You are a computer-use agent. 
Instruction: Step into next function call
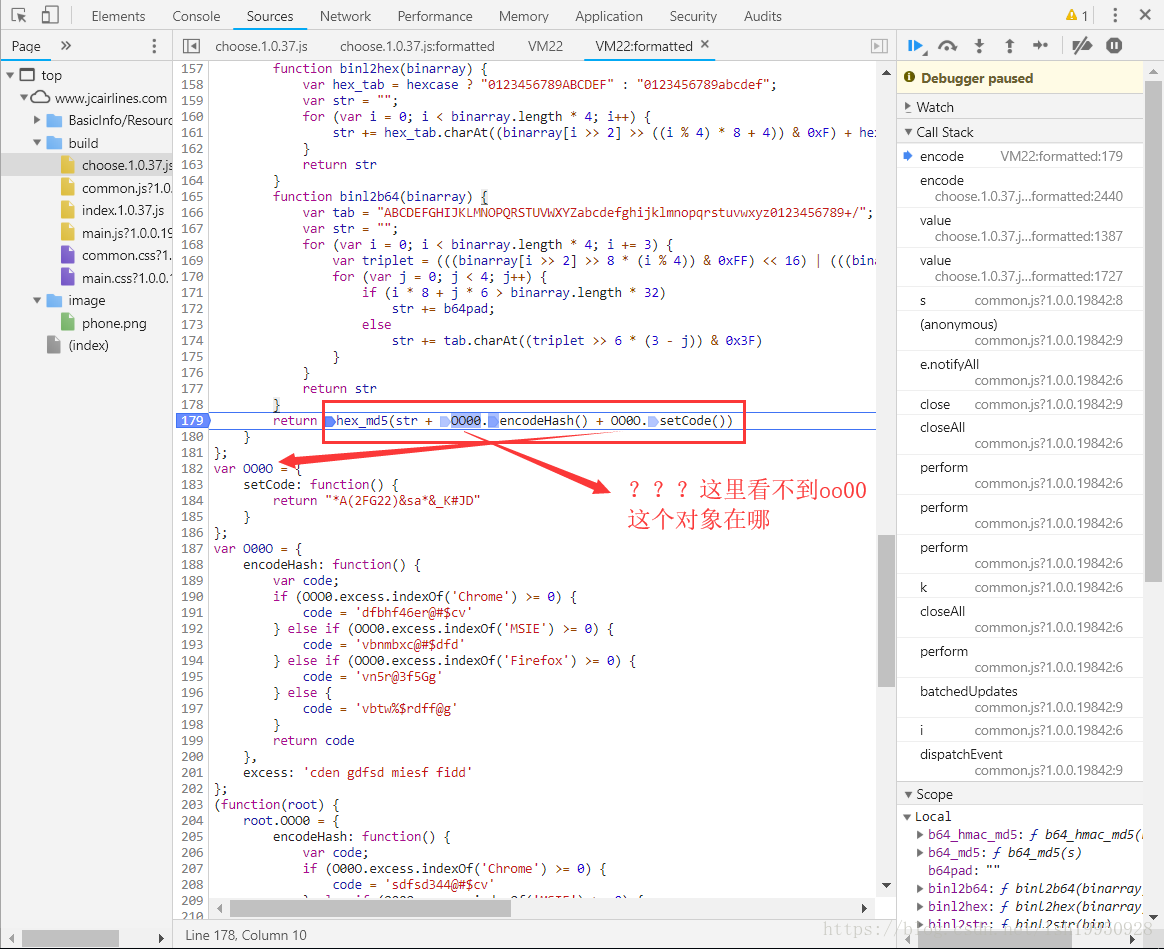pyautogui.click(x=979, y=46)
